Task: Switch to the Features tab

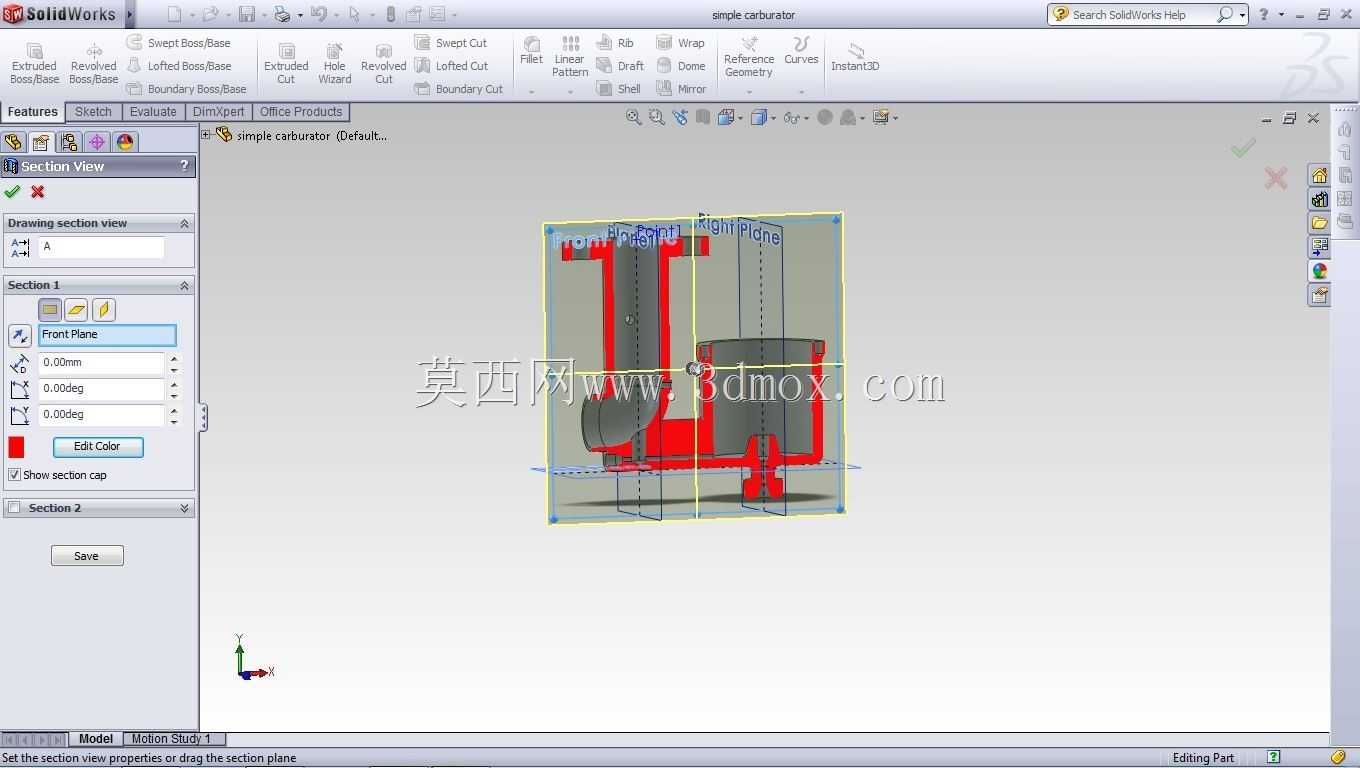Action: (x=33, y=112)
